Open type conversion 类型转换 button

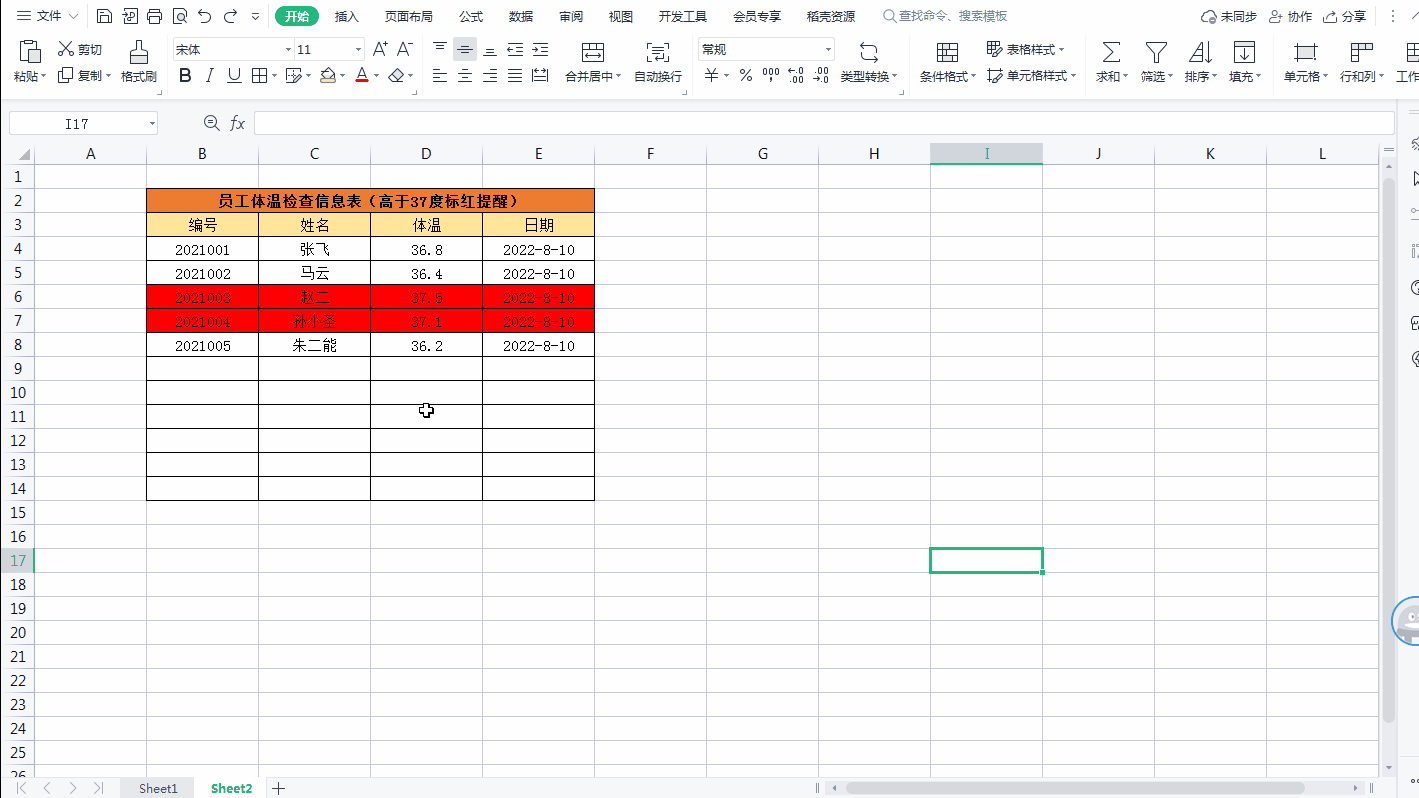[x=869, y=62]
